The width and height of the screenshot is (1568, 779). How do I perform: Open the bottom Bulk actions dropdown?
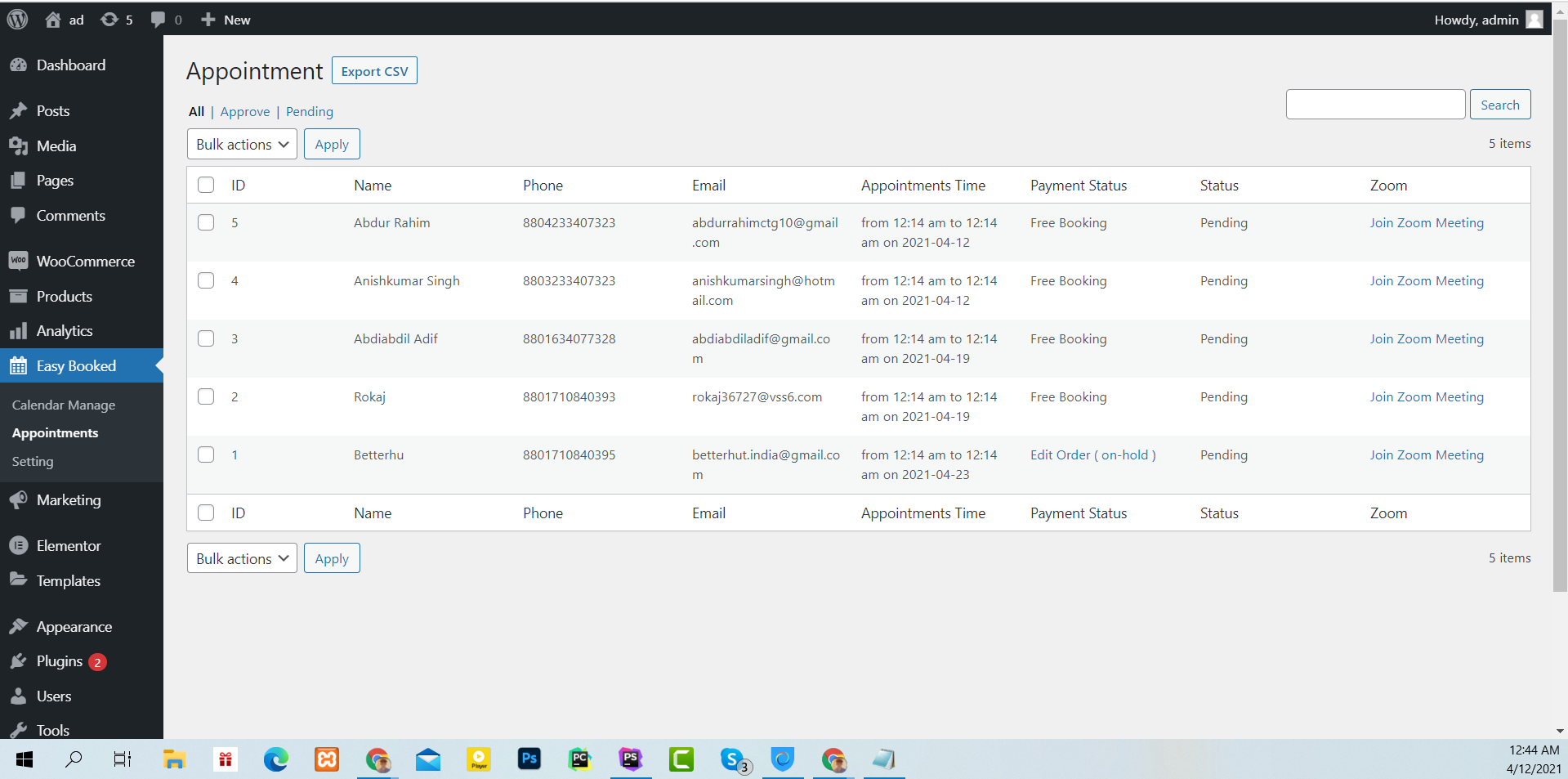tap(241, 558)
